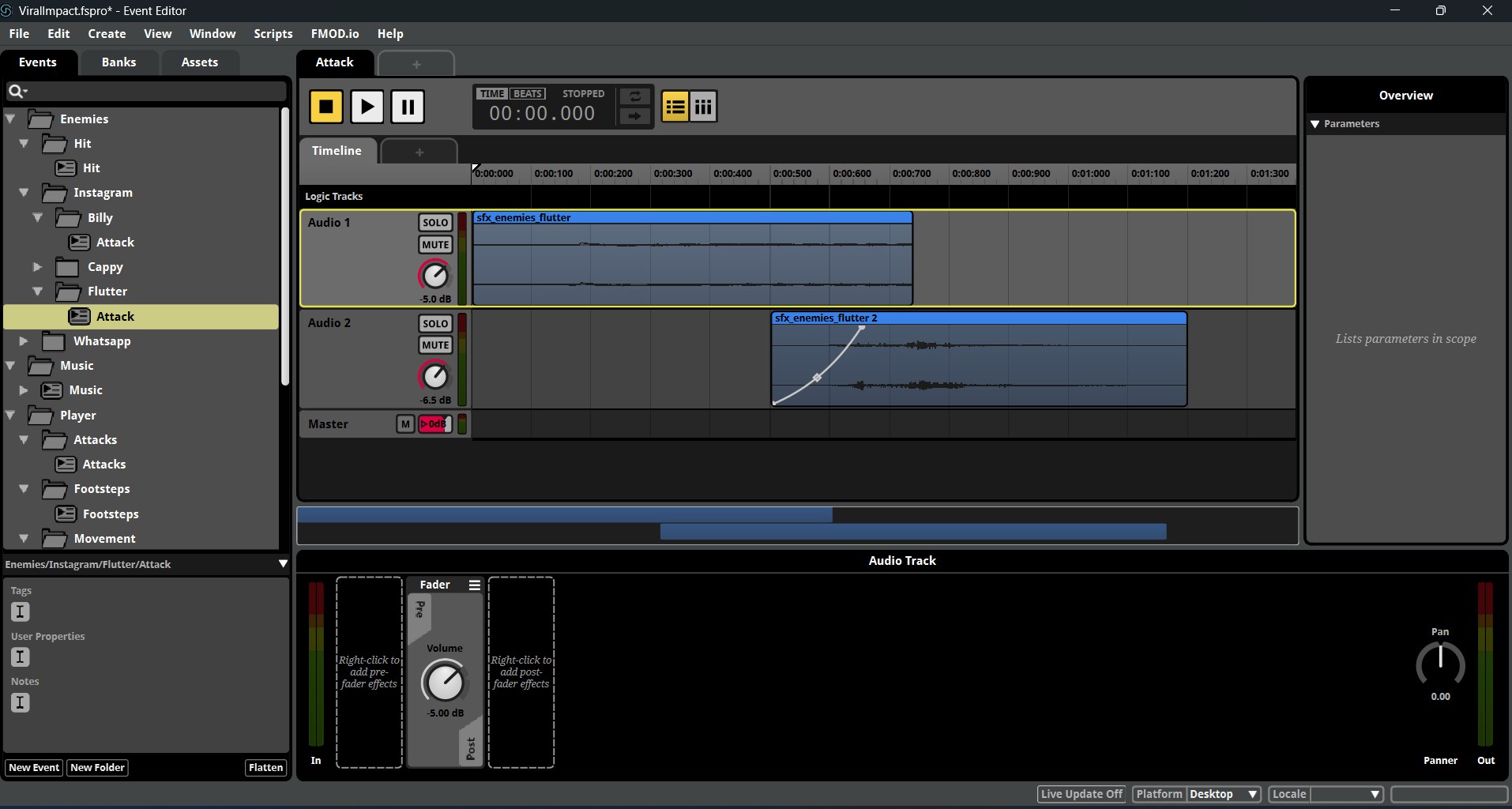Select Flutter's Attack event icon
The image size is (1512, 809).
coord(79,317)
